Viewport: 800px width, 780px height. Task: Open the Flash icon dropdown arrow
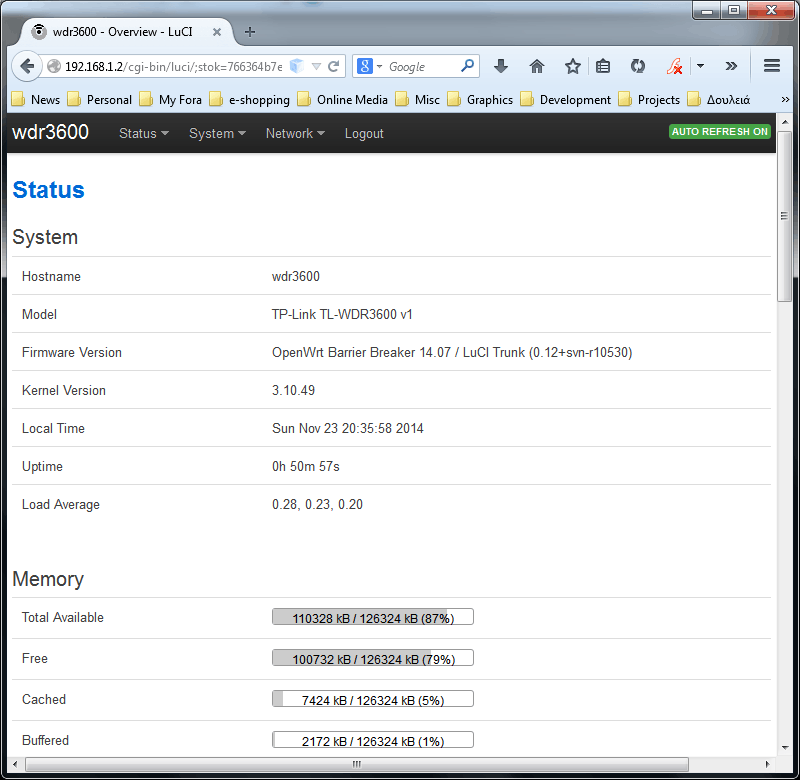701,66
